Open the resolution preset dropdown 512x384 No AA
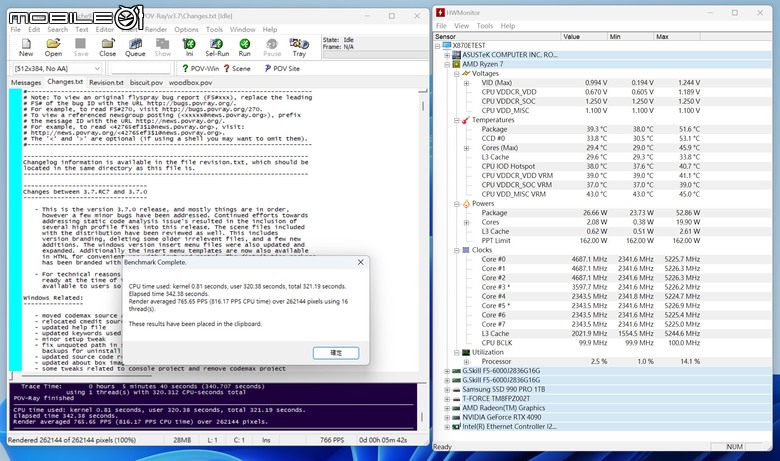Image resolution: width=780 pixels, height=461 pixels. pos(57,69)
